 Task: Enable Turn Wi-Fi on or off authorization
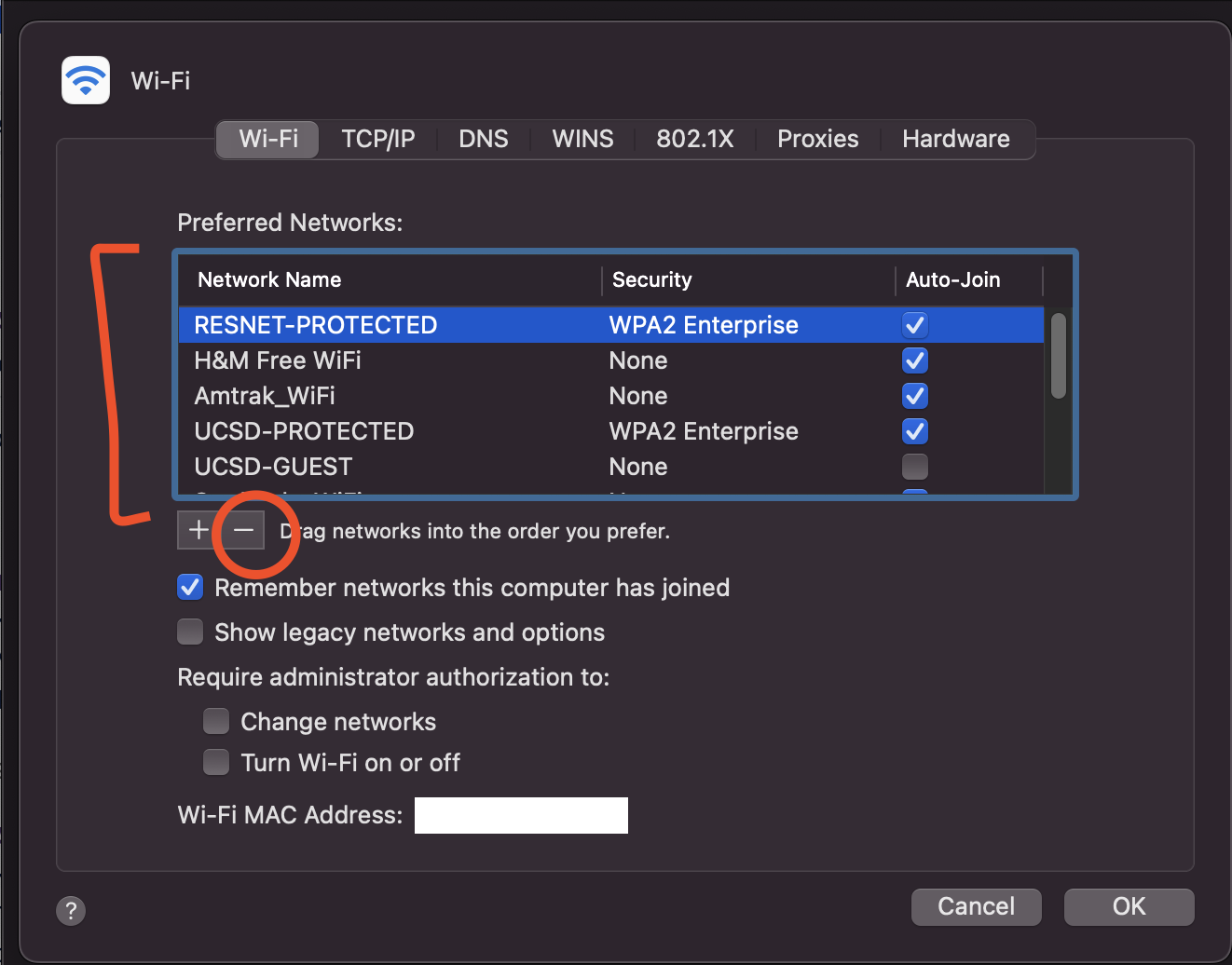pos(215,762)
